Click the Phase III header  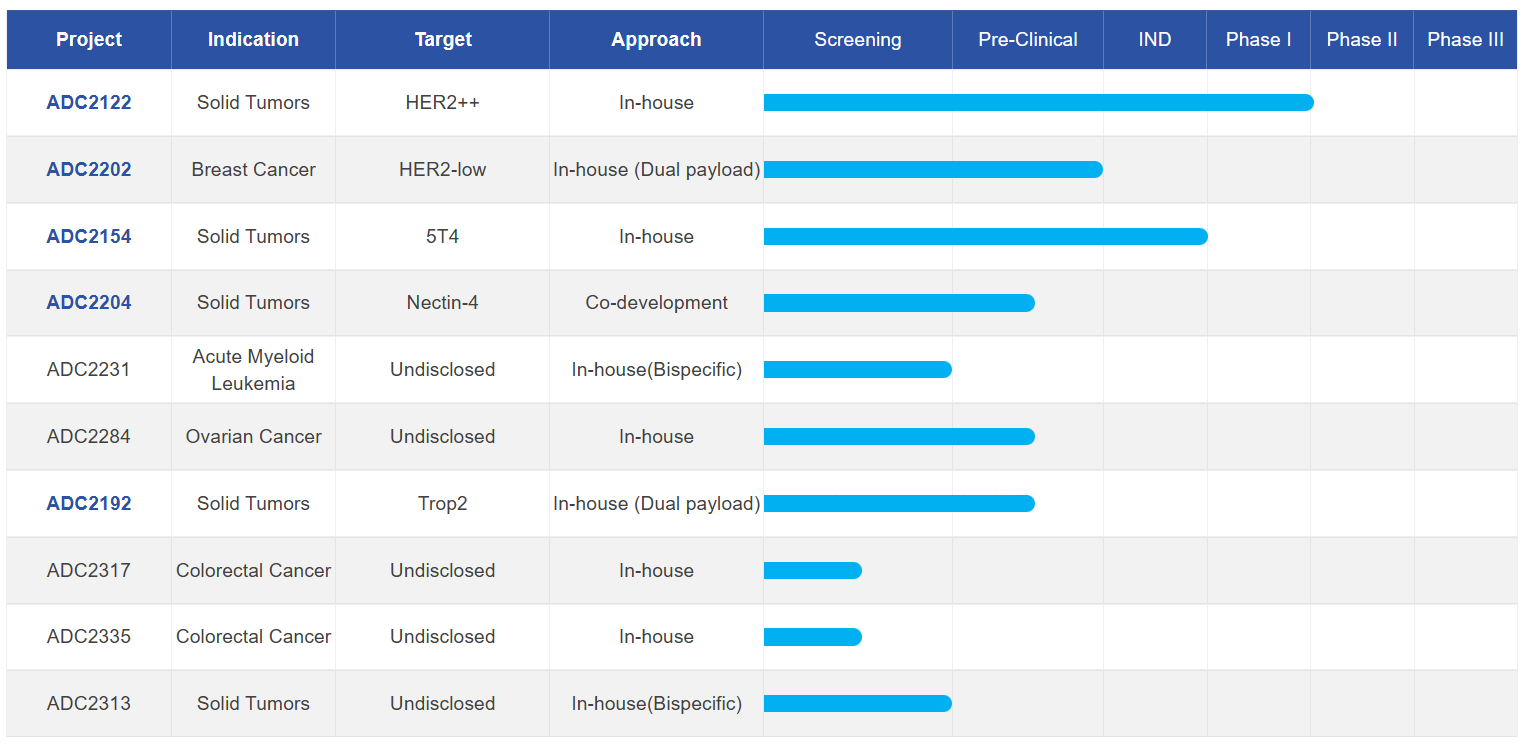pos(1465,39)
